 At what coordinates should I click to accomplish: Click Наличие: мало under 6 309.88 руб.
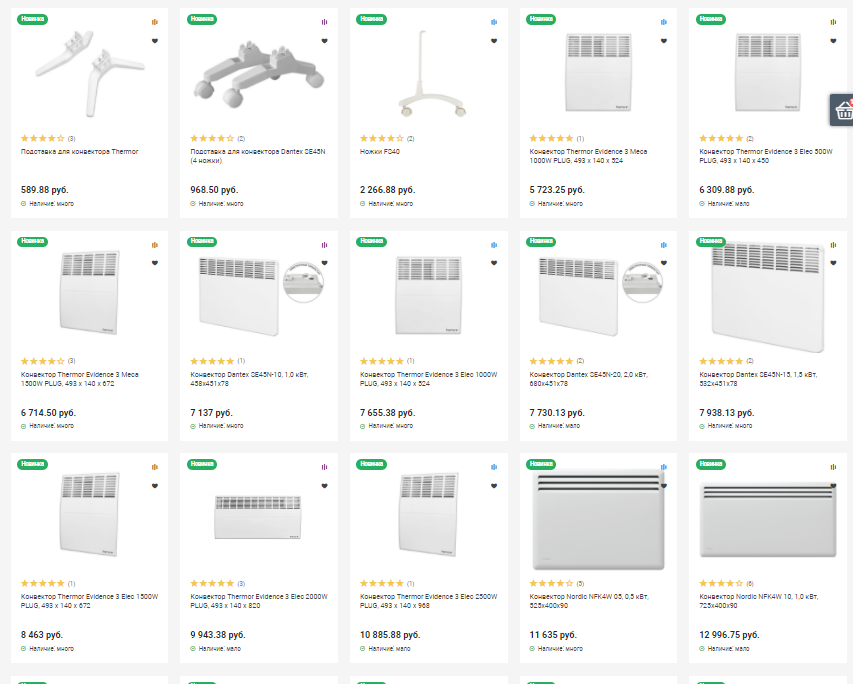(724, 204)
